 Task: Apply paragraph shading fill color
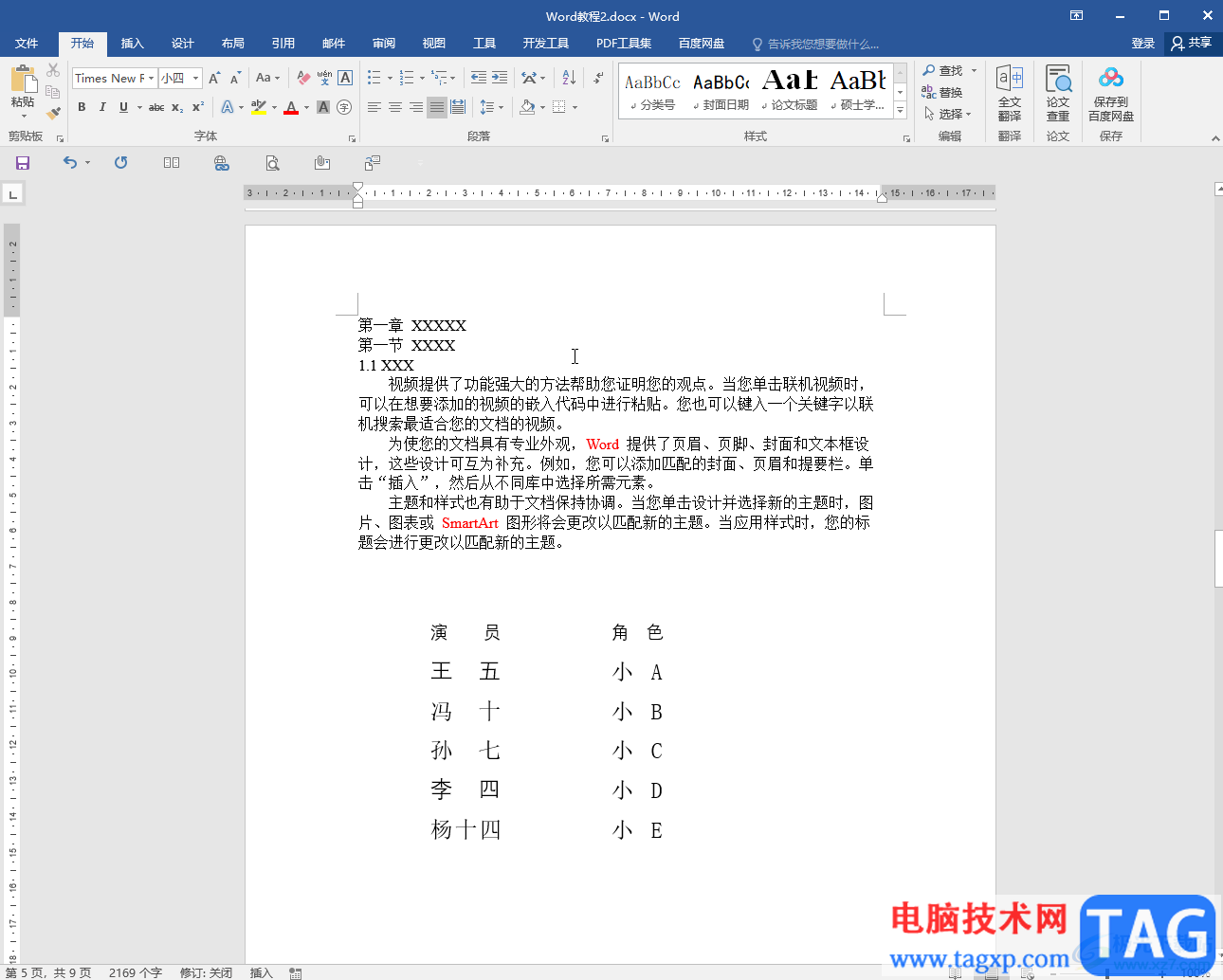pyautogui.click(x=527, y=107)
